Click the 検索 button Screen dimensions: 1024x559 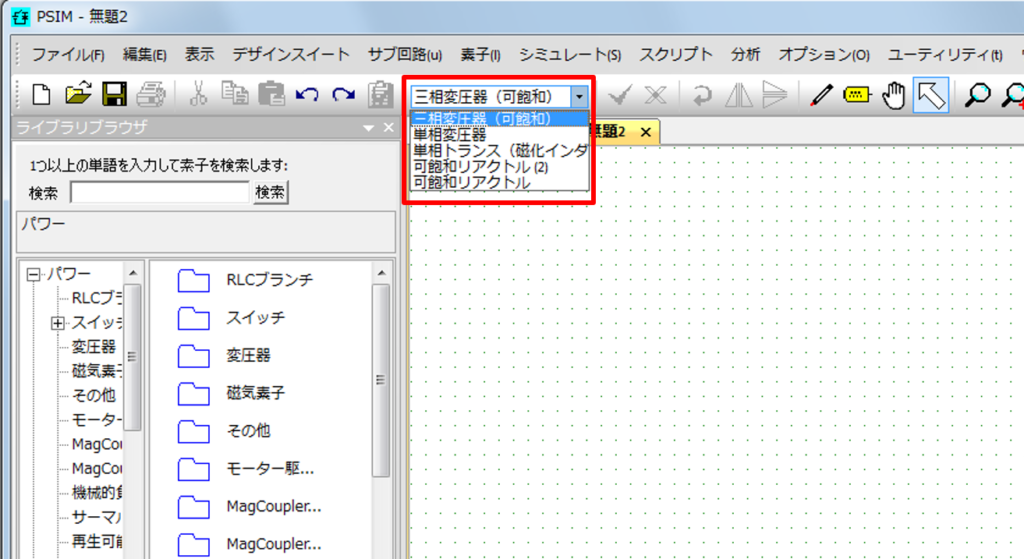click(270, 192)
